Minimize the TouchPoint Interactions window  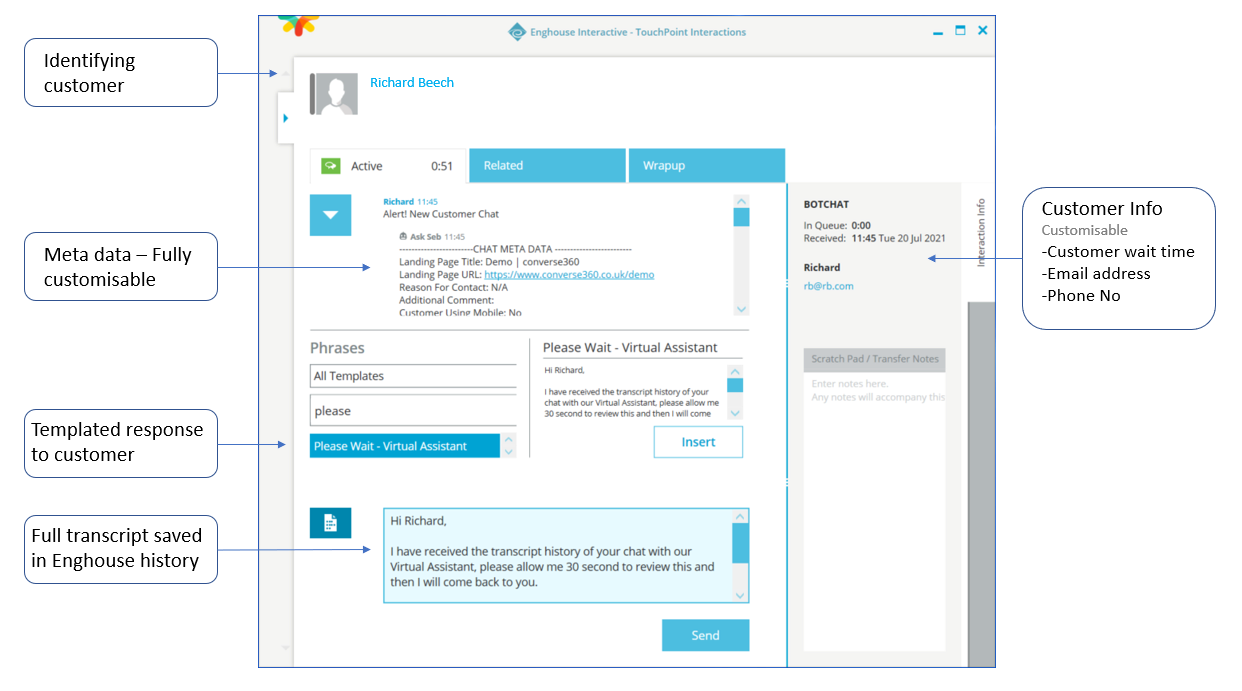coord(938,32)
